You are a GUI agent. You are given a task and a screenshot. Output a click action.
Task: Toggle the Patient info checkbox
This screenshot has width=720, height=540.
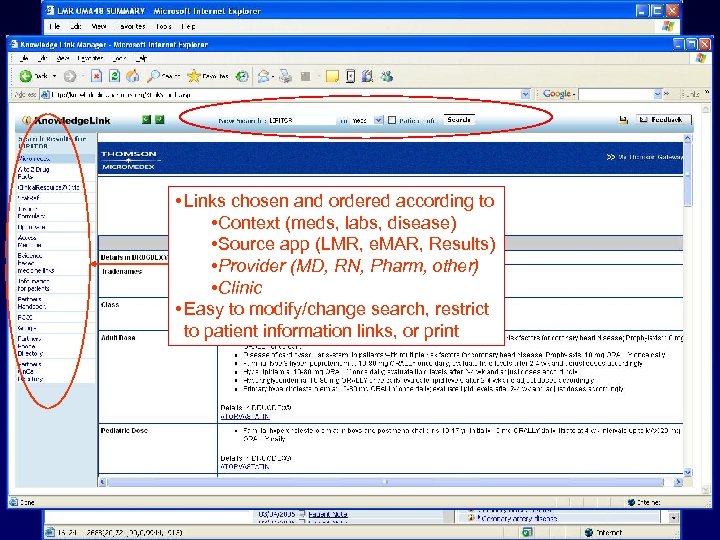click(x=392, y=120)
